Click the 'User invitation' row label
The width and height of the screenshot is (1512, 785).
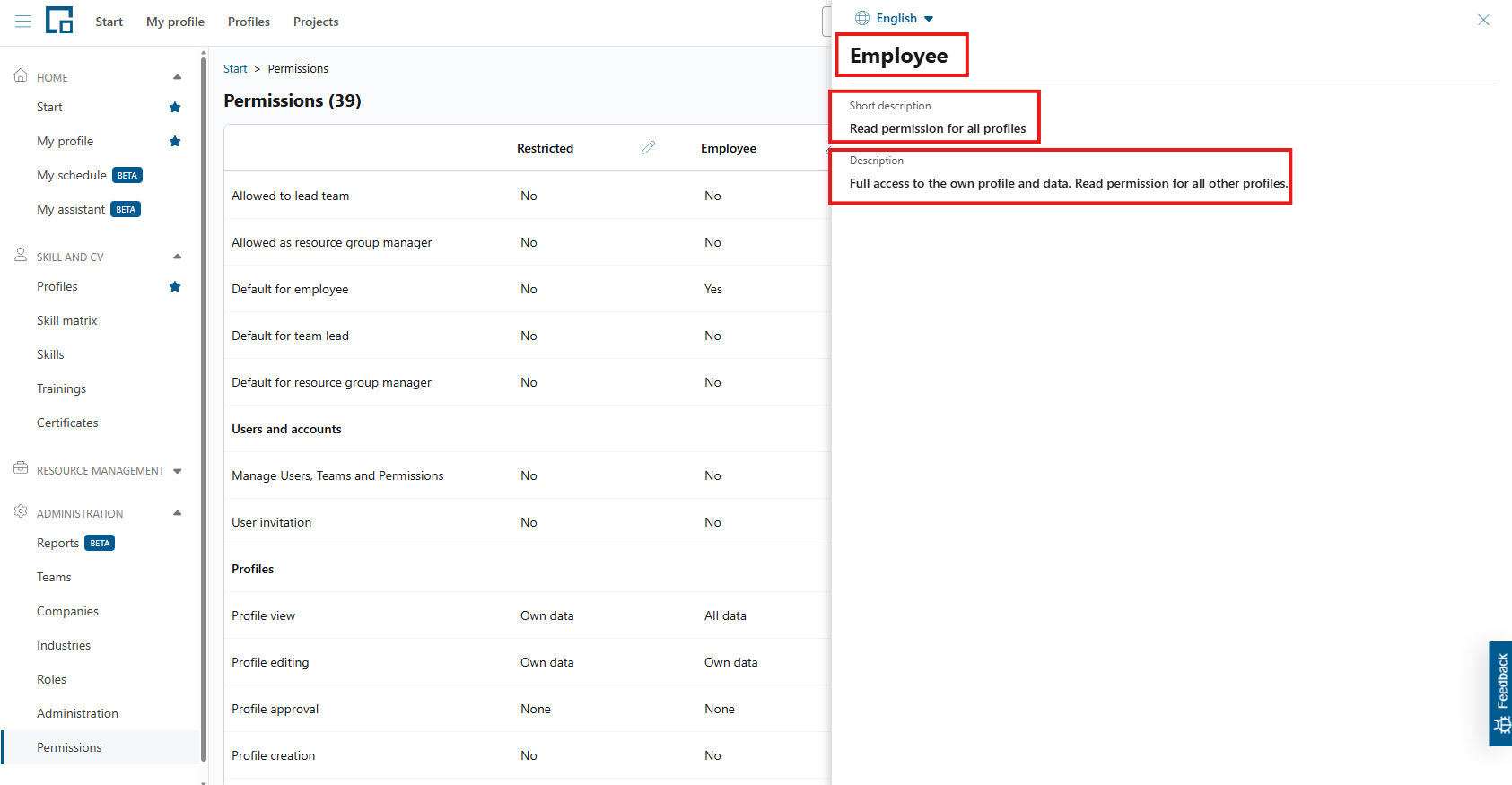click(272, 523)
